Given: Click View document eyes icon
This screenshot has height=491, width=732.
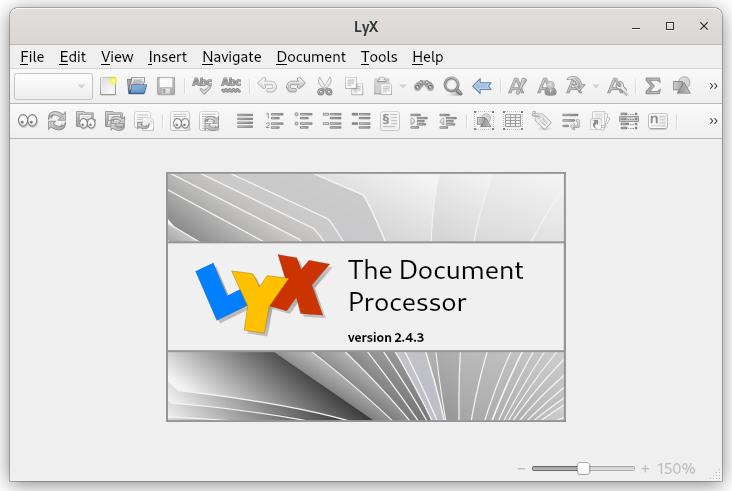Looking at the screenshot, I should 28,121.
